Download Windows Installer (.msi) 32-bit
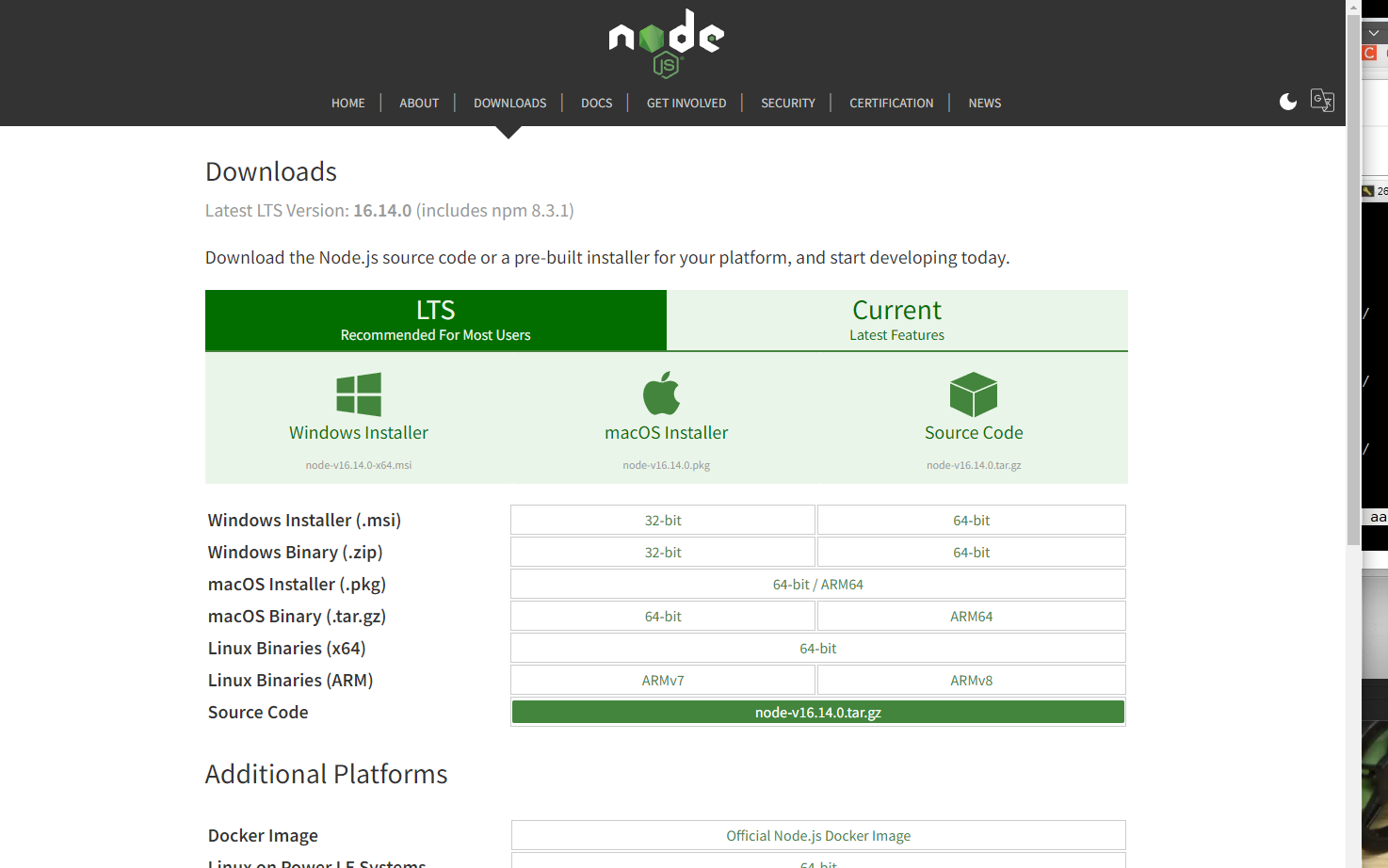The image size is (1388, 868). (x=663, y=520)
